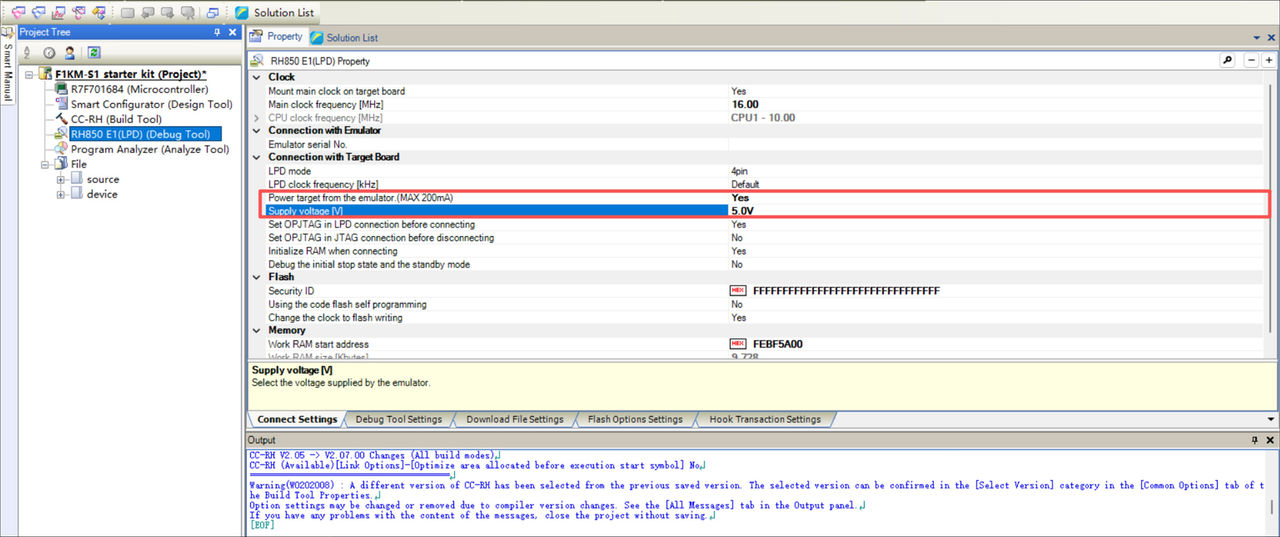The width and height of the screenshot is (1280, 537).
Task: Collapse all categories with minus button
Action: pos(1253,60)
